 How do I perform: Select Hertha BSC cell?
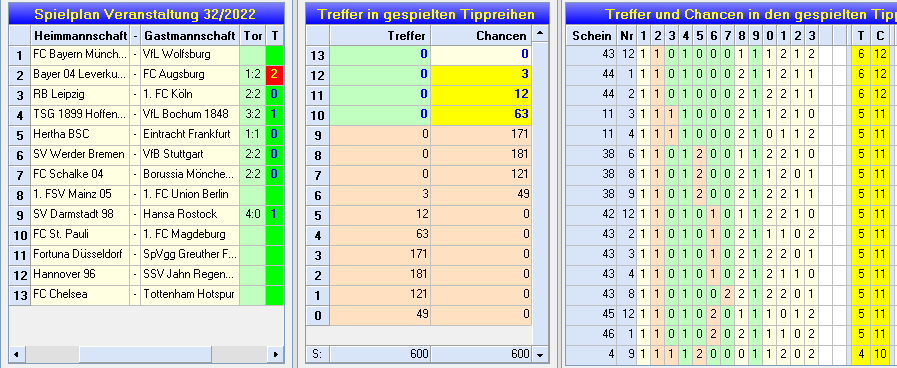80,135
